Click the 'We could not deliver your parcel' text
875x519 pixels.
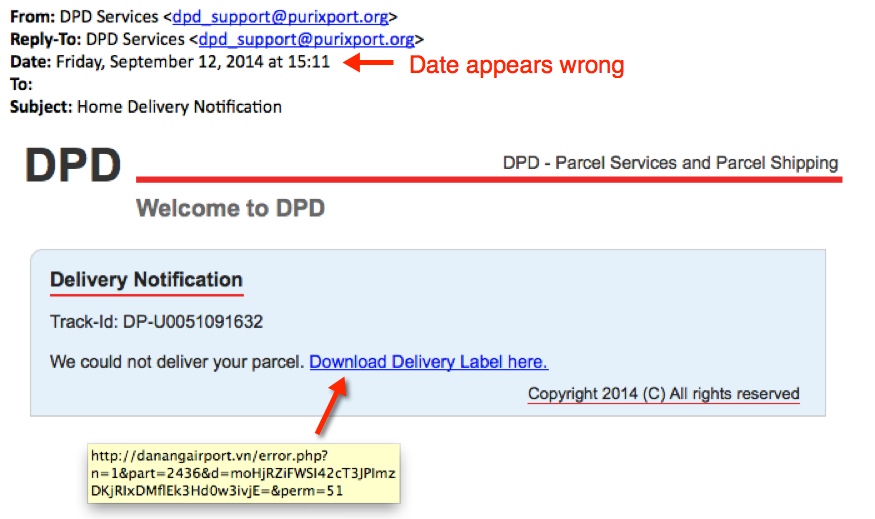[177, 362]
